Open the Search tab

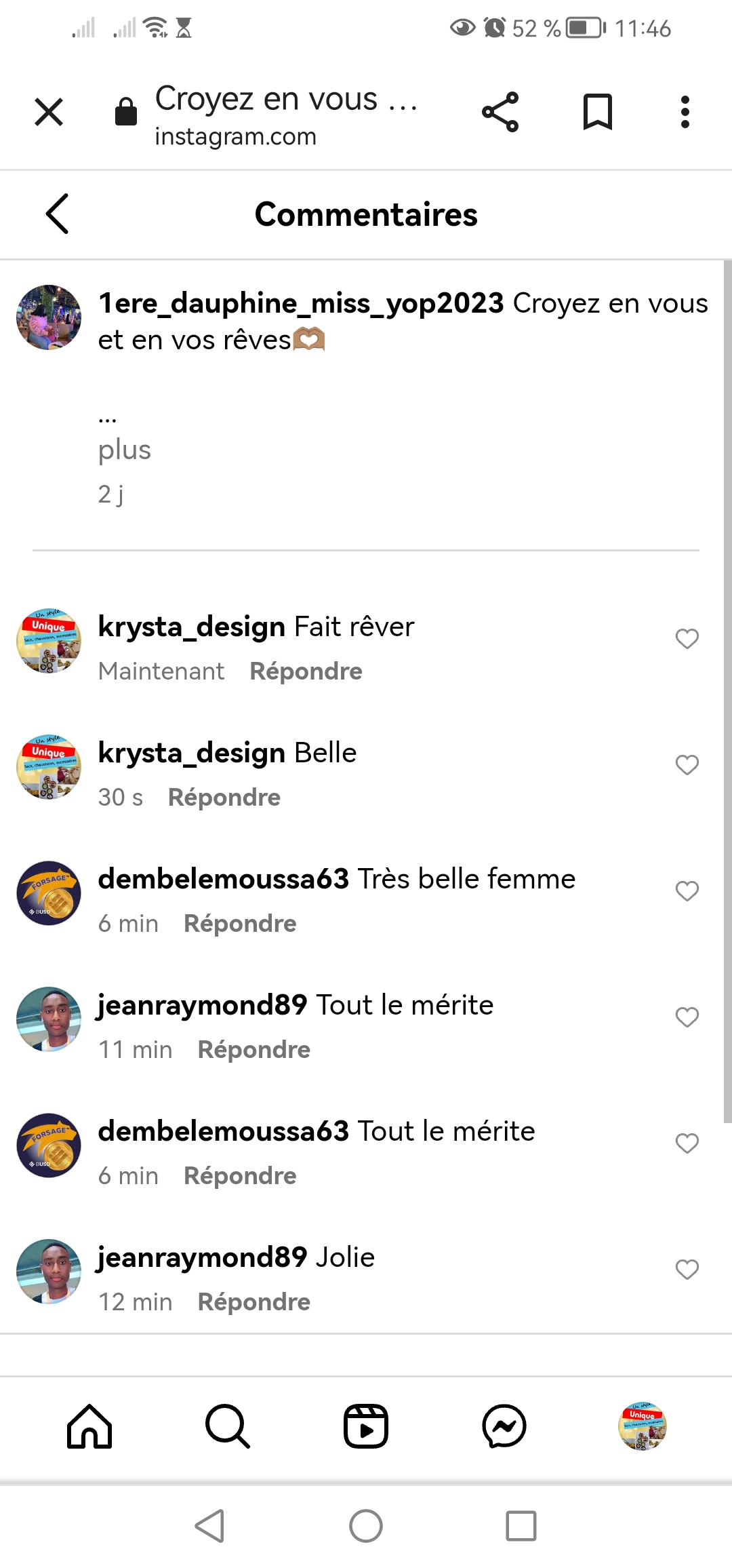click(x=228, y=1426)
